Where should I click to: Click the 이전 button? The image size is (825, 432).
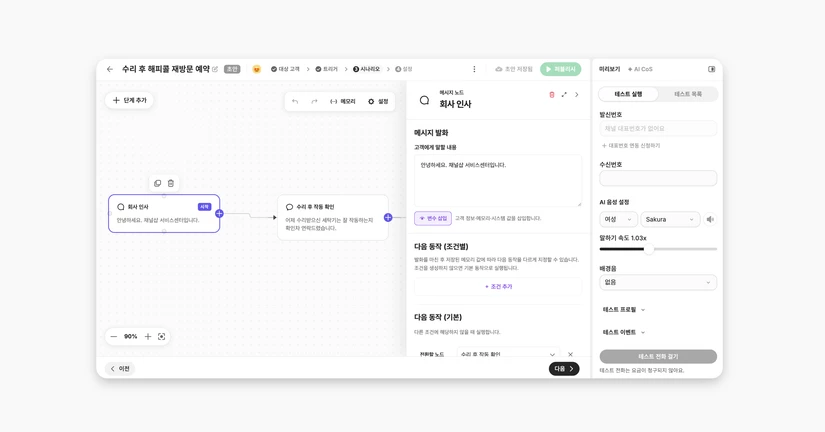120,369
